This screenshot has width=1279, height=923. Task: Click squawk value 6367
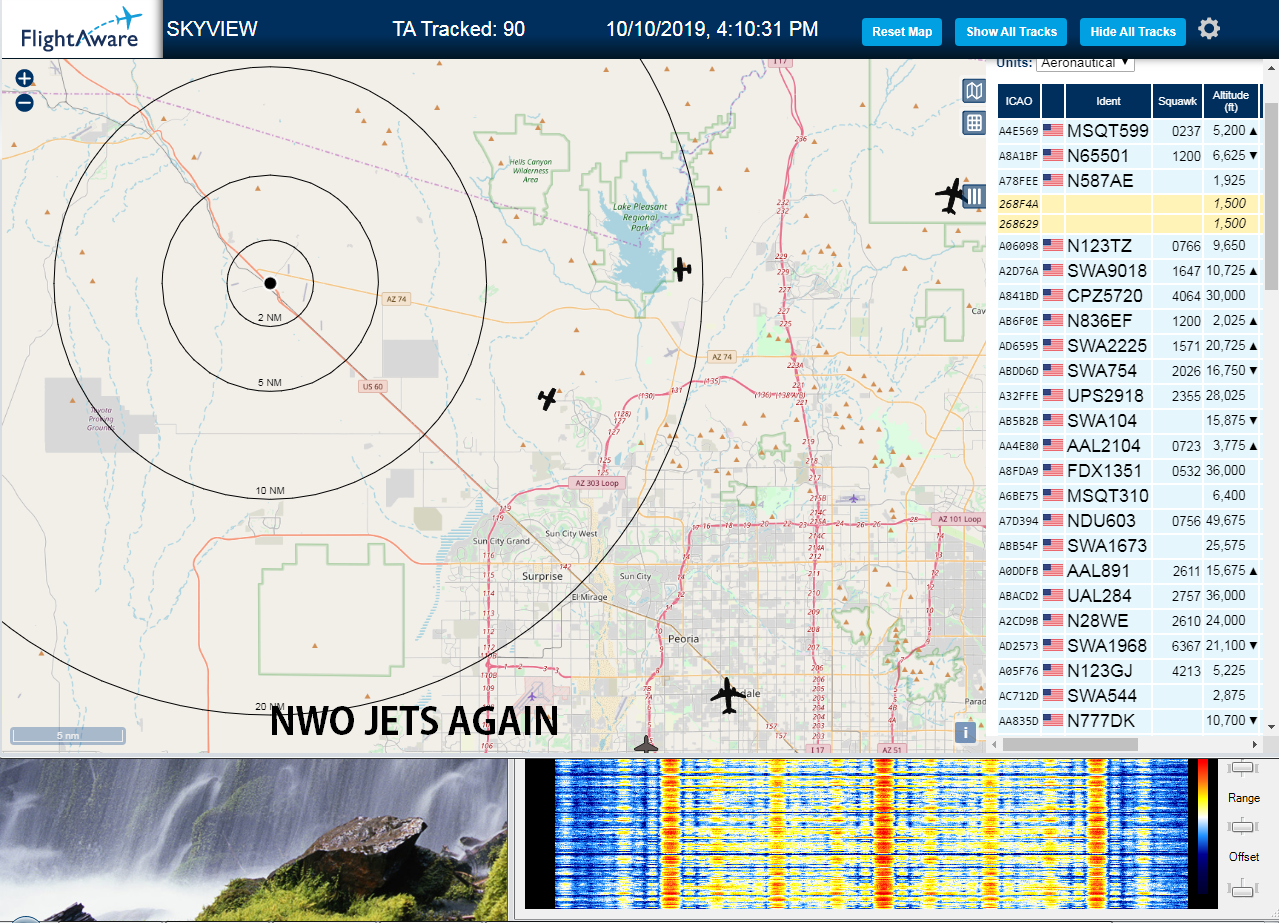[1185, 646]
